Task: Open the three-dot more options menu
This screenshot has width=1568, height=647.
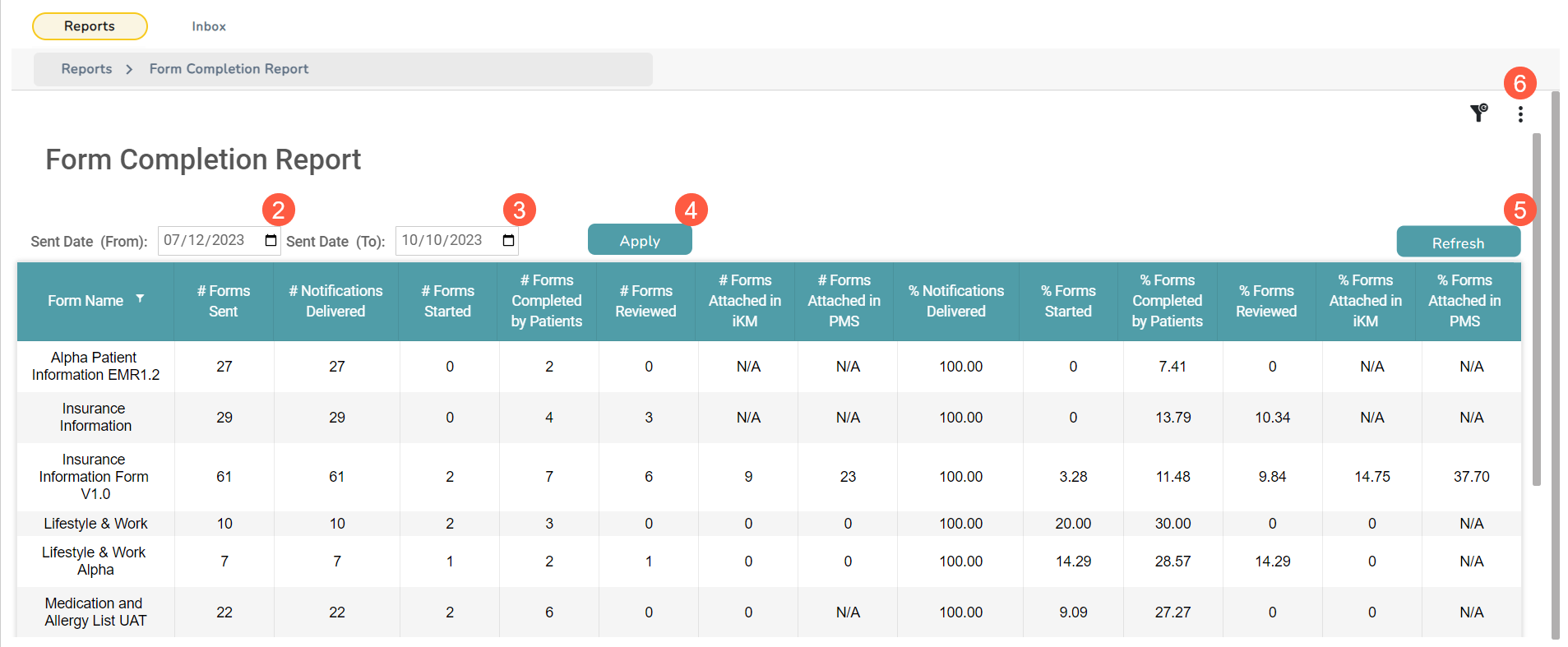Action: pos(1520,114)
